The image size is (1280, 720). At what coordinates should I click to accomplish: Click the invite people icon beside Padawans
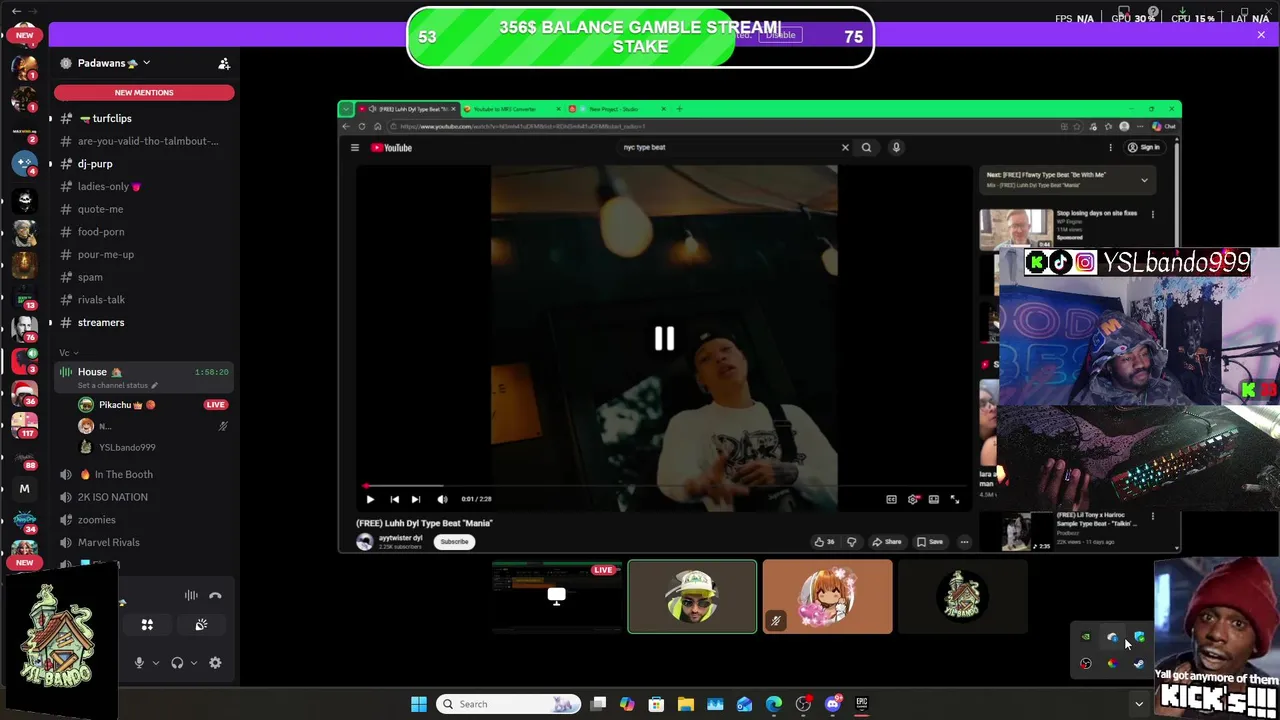[x=224, y=64]
